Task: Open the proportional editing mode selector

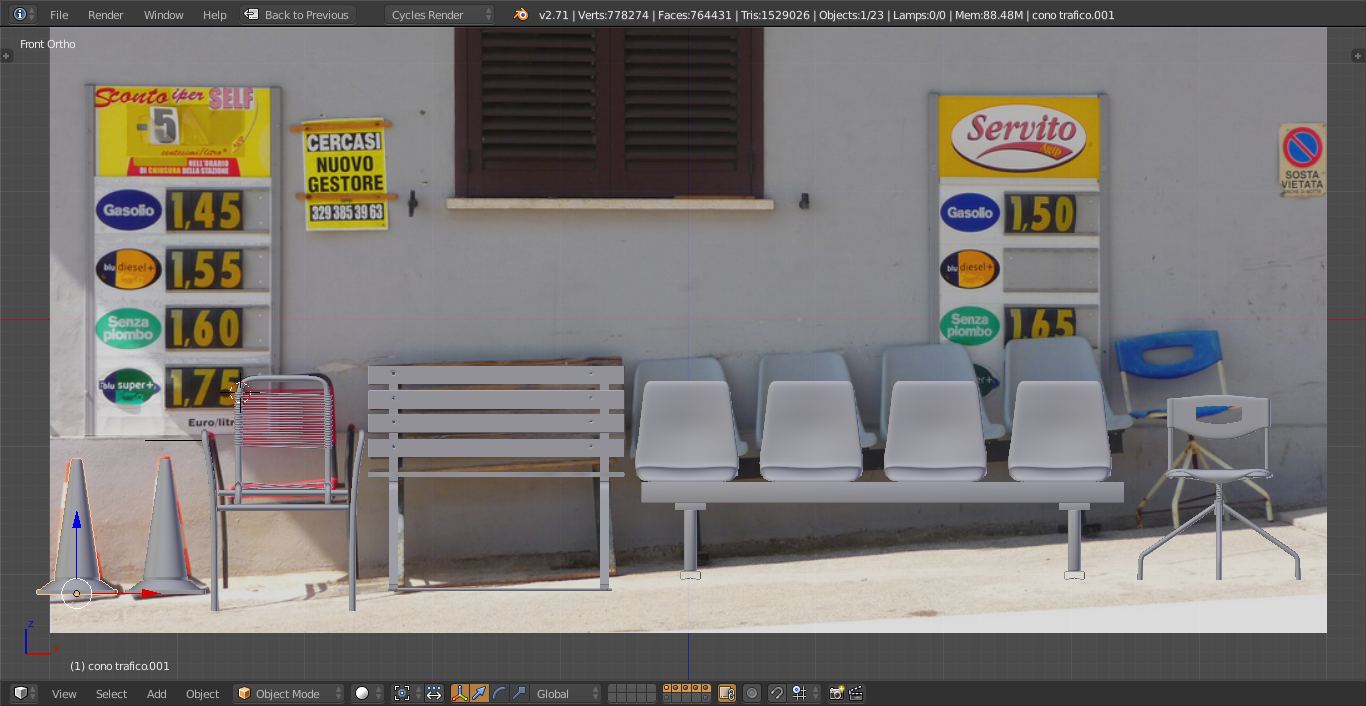Action: point(752,693)
